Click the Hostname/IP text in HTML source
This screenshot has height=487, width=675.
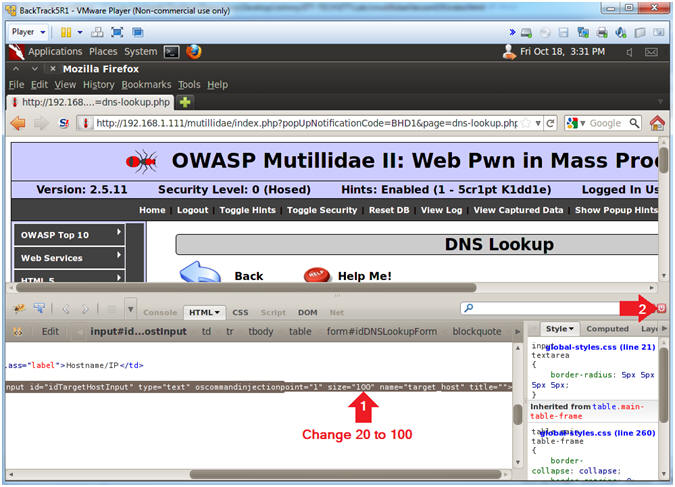click(x=92, y=365)
